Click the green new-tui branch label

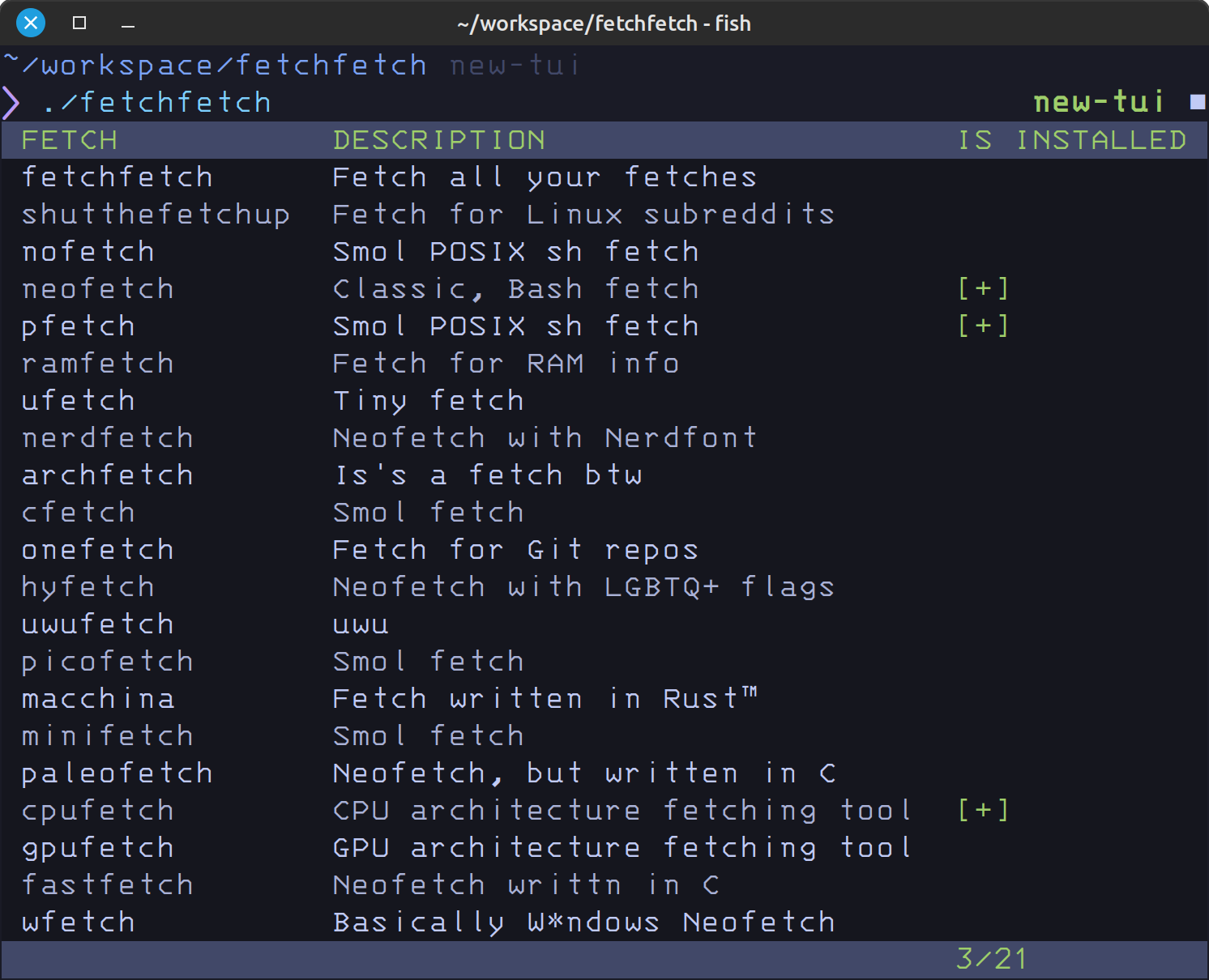1099,102
